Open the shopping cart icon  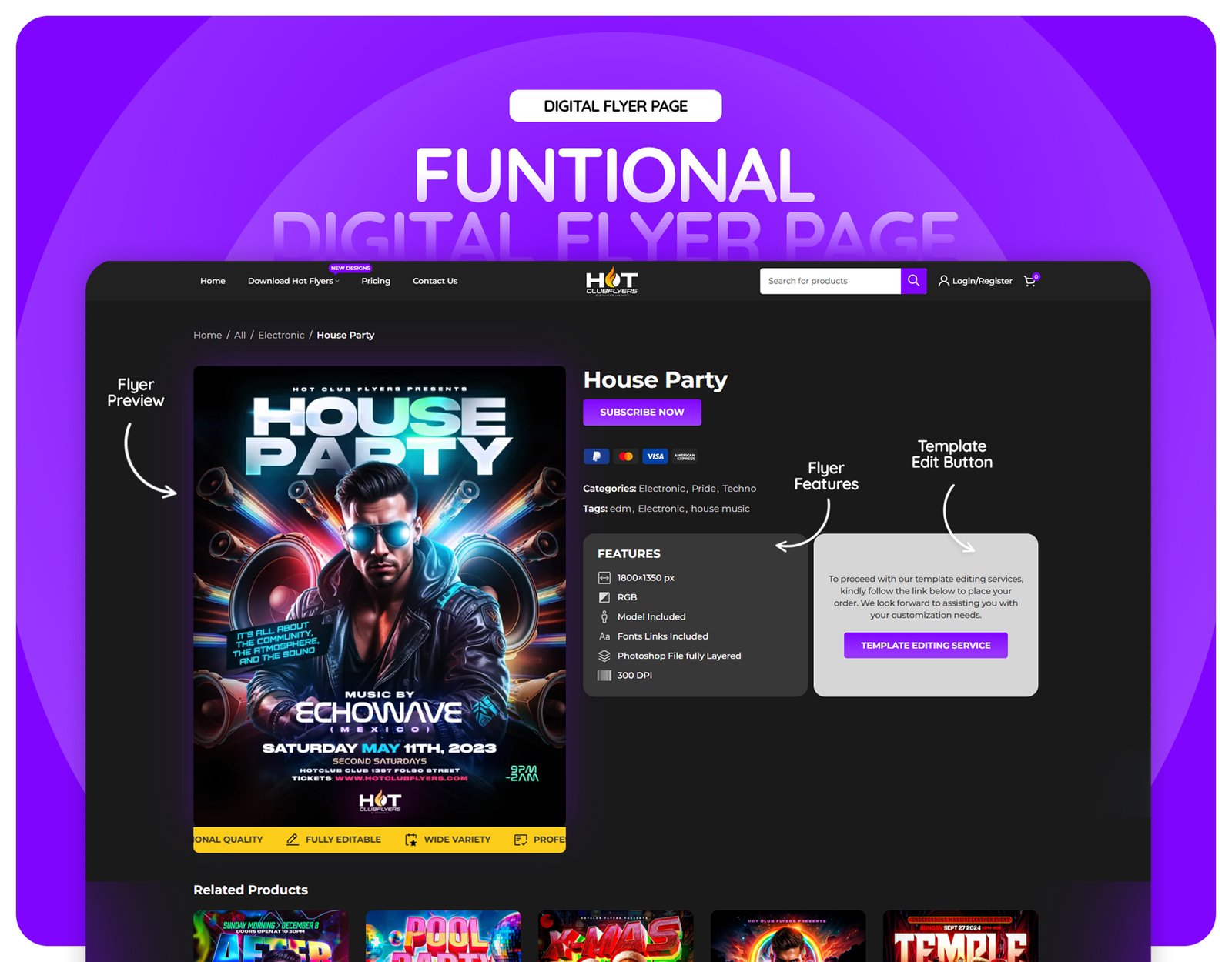[1029, 281]
